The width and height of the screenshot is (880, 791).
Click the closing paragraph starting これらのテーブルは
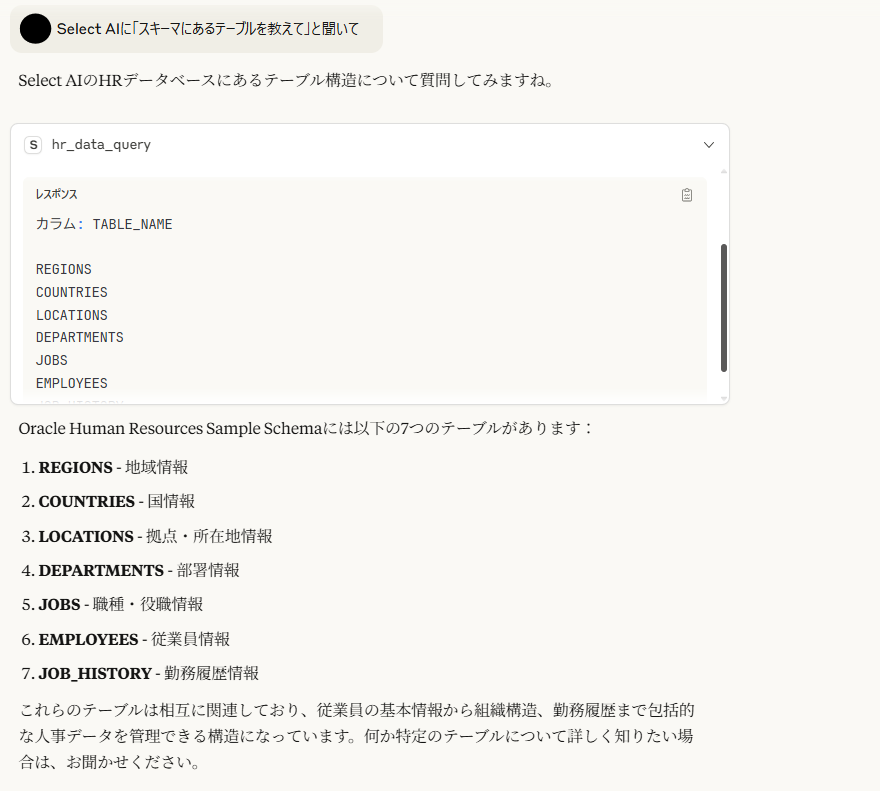point(357,736)
